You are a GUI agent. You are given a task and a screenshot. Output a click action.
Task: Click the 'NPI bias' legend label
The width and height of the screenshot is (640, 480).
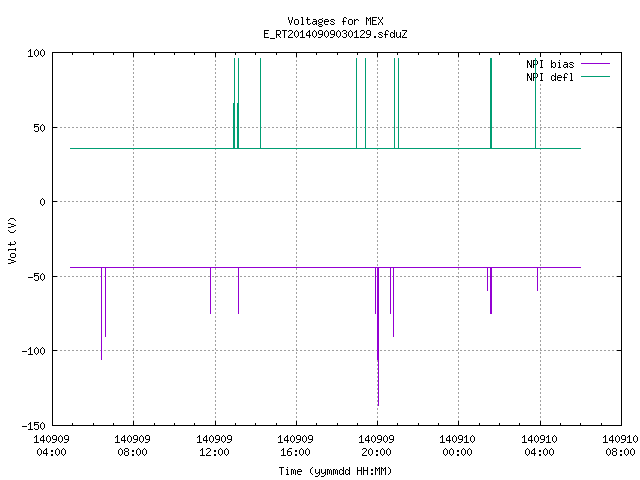(550, 64)
